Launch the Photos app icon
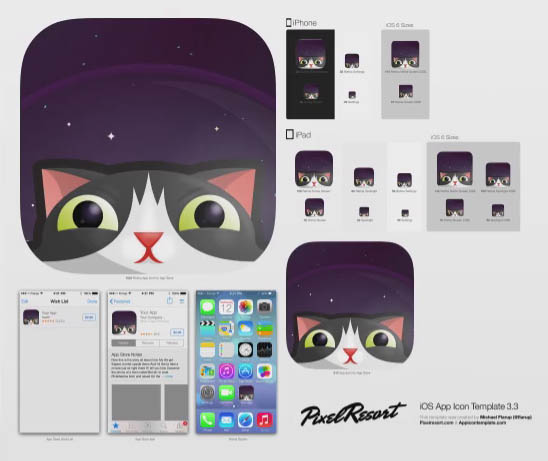This screenshot has width=548, height=461. pyautogui.click(x=245, y=307)
